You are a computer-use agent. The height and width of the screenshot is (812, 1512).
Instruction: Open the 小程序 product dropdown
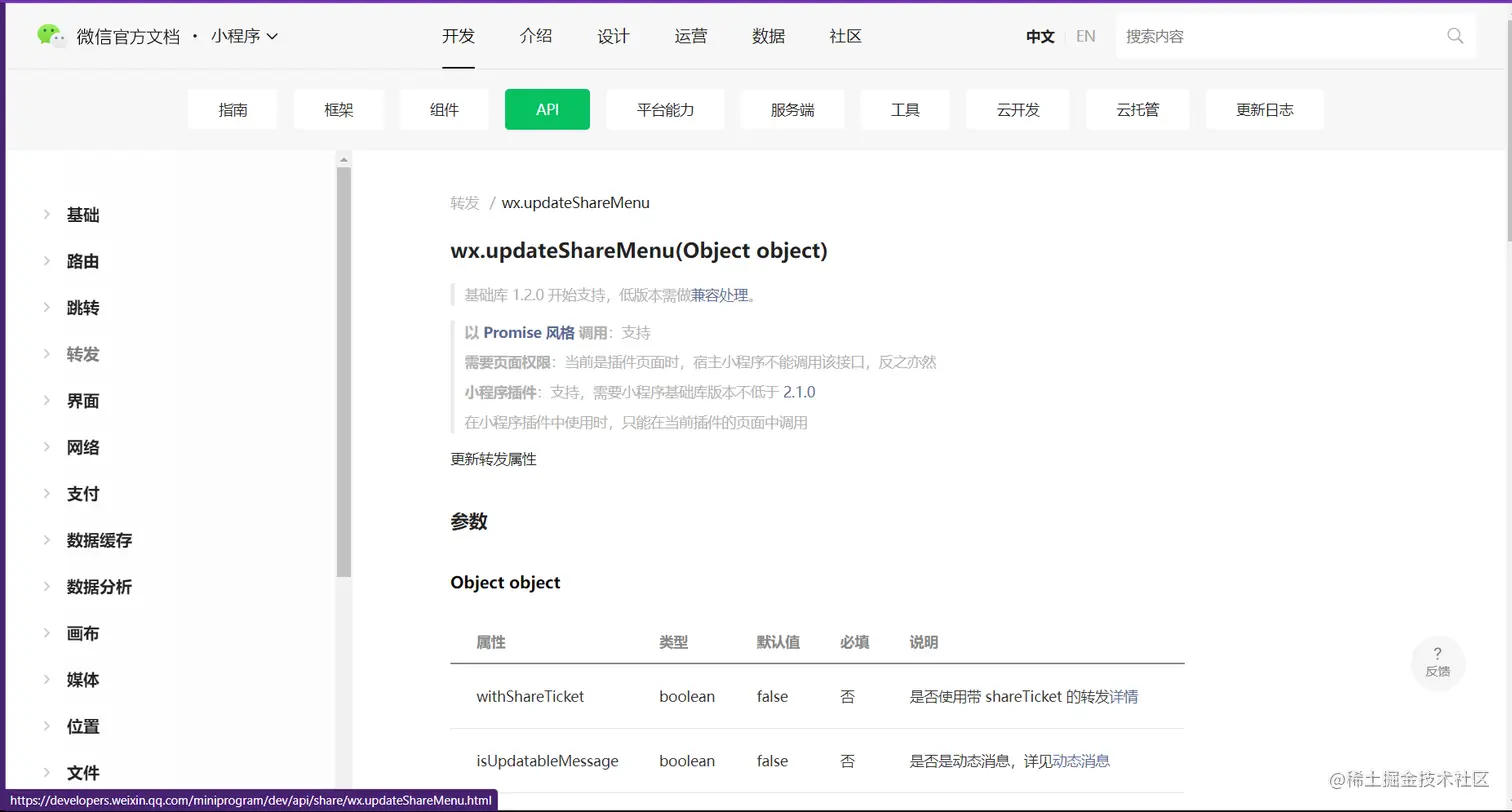[x=244, y=36]
